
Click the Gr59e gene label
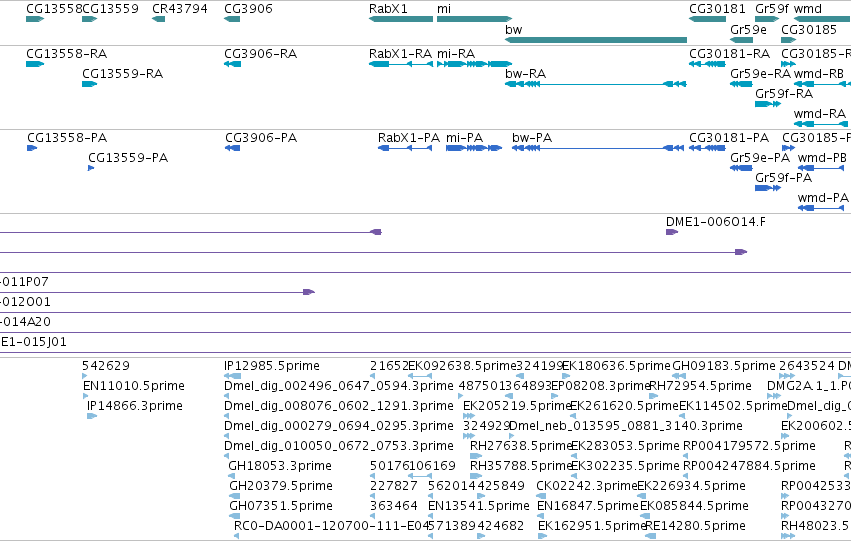748,29
